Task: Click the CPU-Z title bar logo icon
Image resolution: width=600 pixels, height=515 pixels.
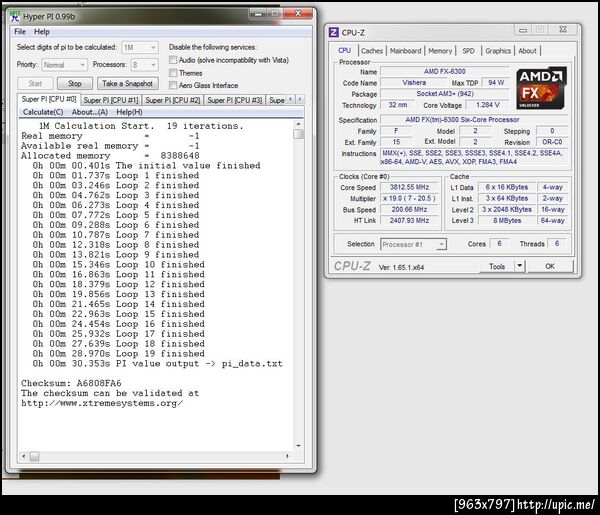Action: point(334,33)
